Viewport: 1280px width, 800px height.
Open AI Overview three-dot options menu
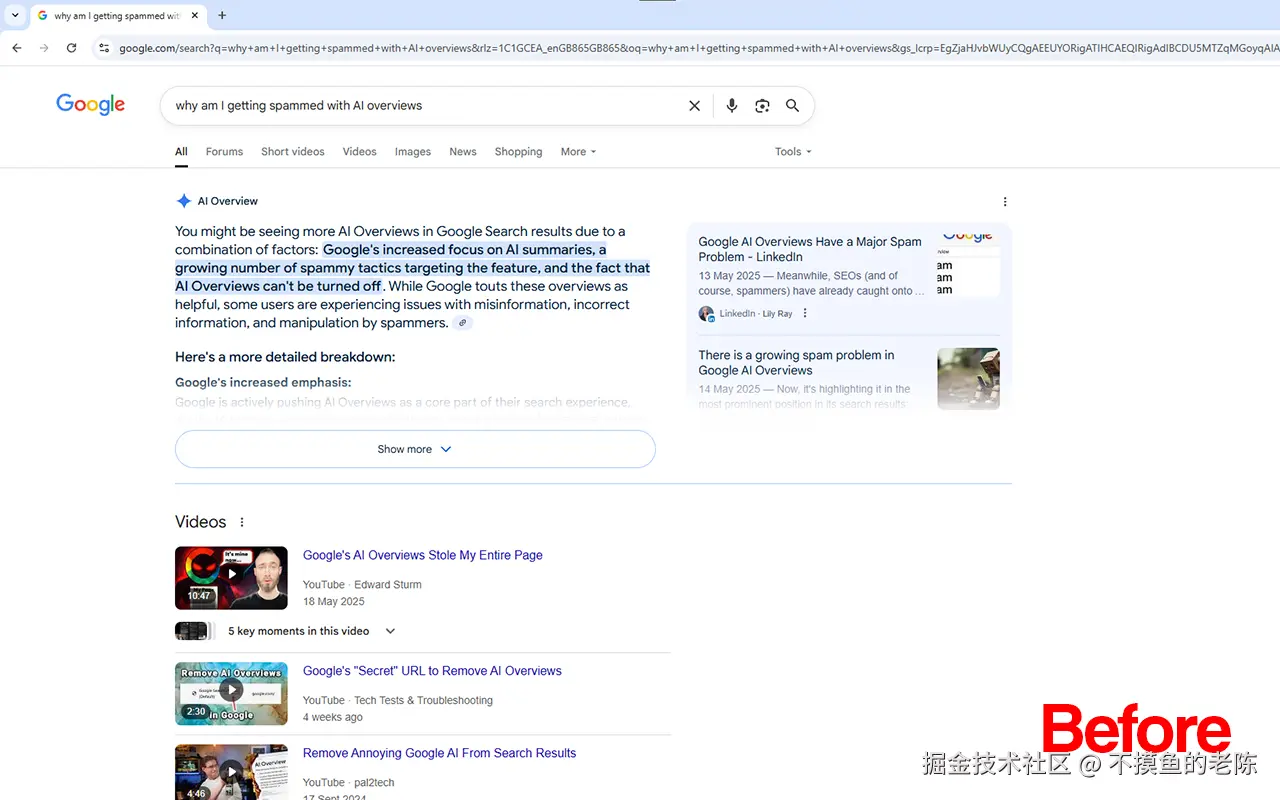pyautogui.click(x=1005, y=202)
